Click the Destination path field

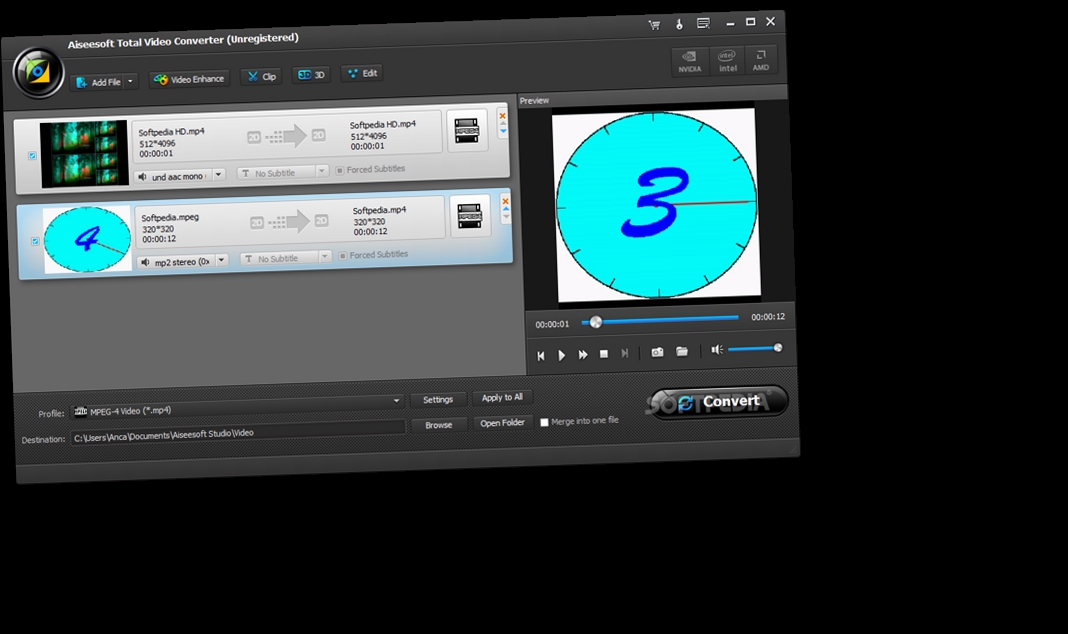238,433
